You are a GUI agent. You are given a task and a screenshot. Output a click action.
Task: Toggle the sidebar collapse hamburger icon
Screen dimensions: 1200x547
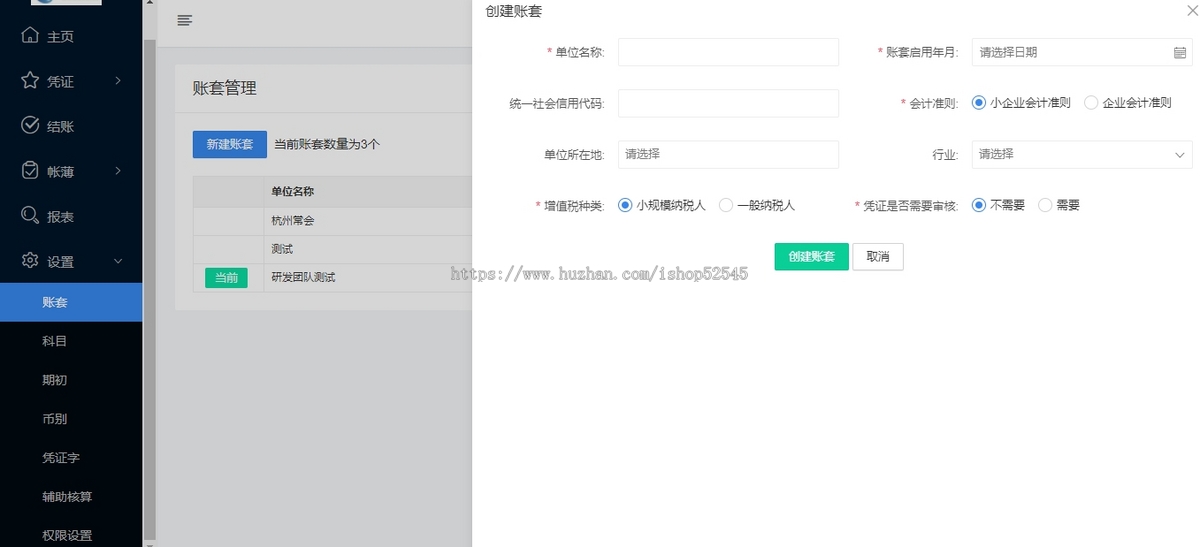(184, 20)
